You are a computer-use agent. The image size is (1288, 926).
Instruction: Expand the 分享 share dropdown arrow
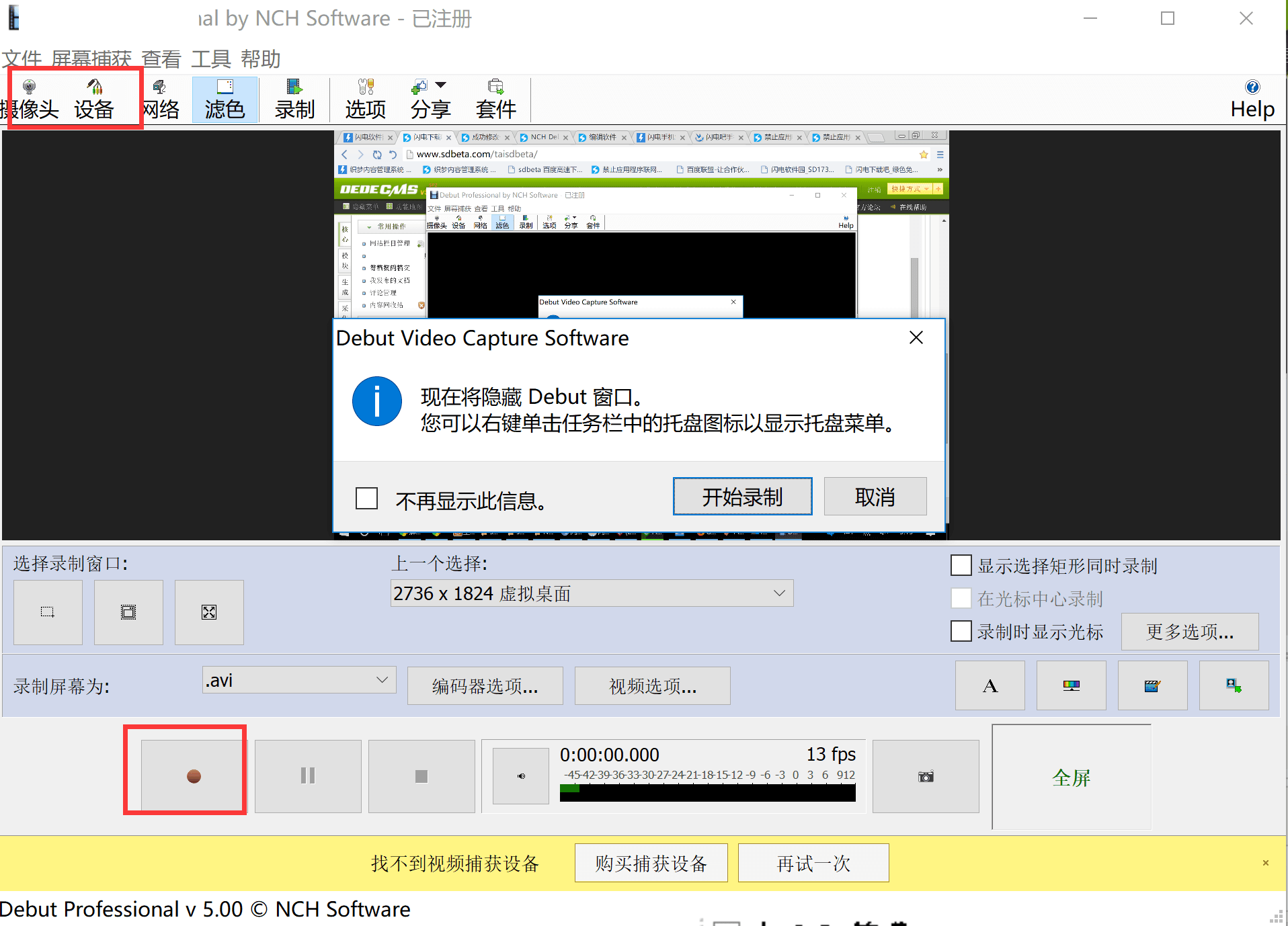coord(442,85)
